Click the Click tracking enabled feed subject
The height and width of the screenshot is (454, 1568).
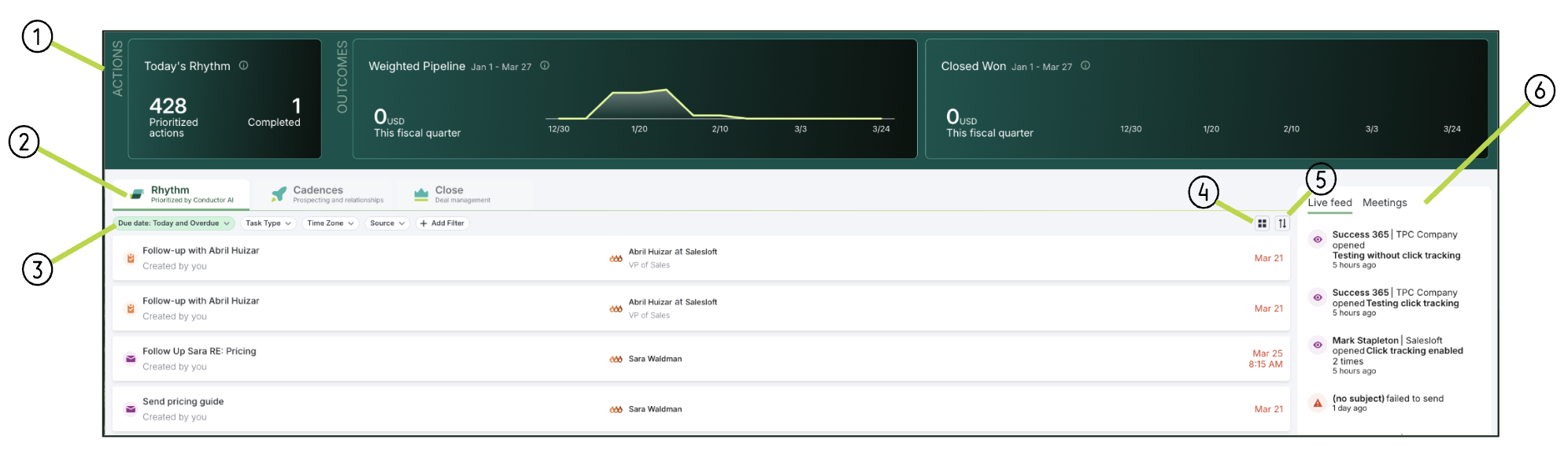point(1415,351)
